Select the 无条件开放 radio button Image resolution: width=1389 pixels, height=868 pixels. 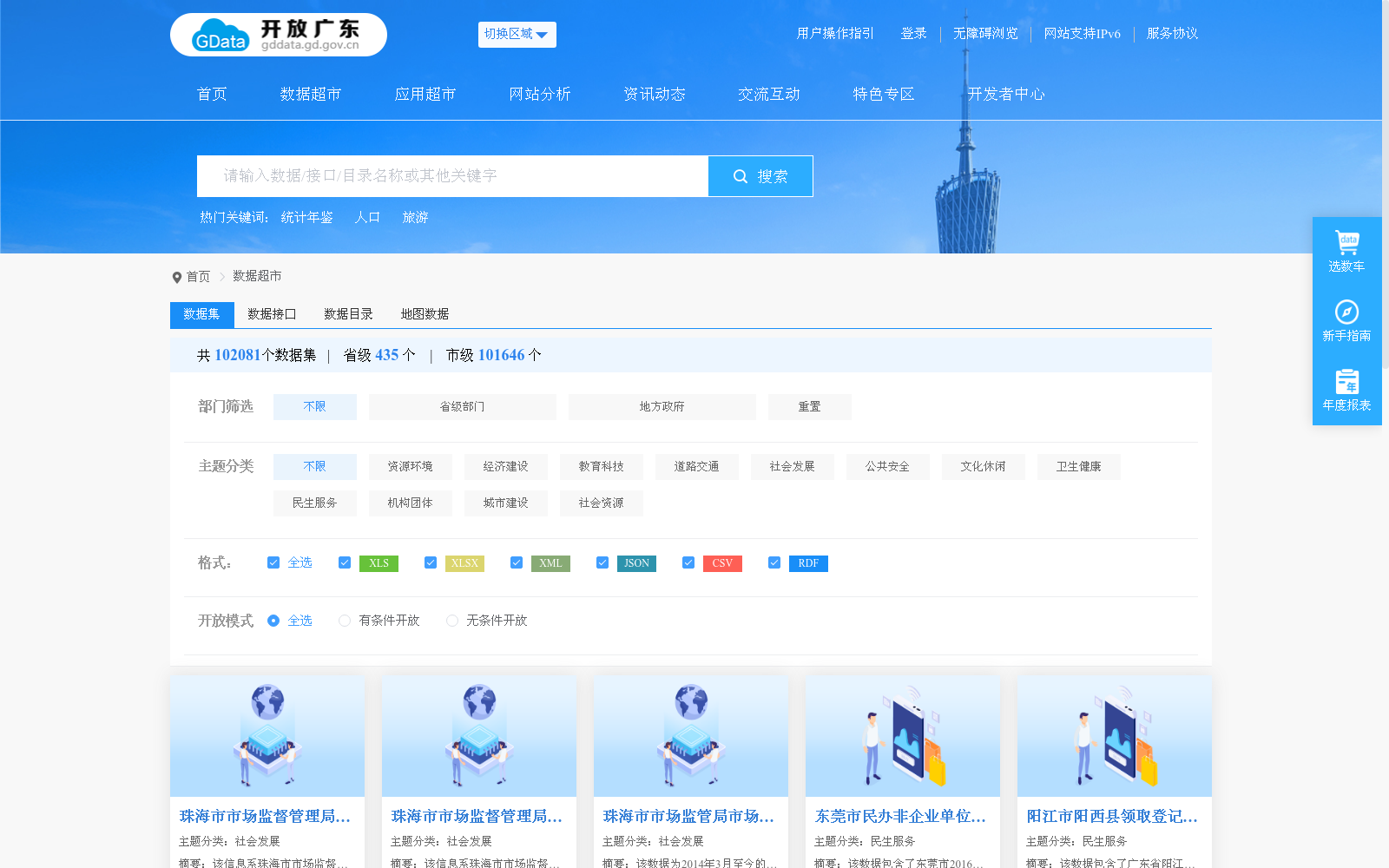click(451, 621)
